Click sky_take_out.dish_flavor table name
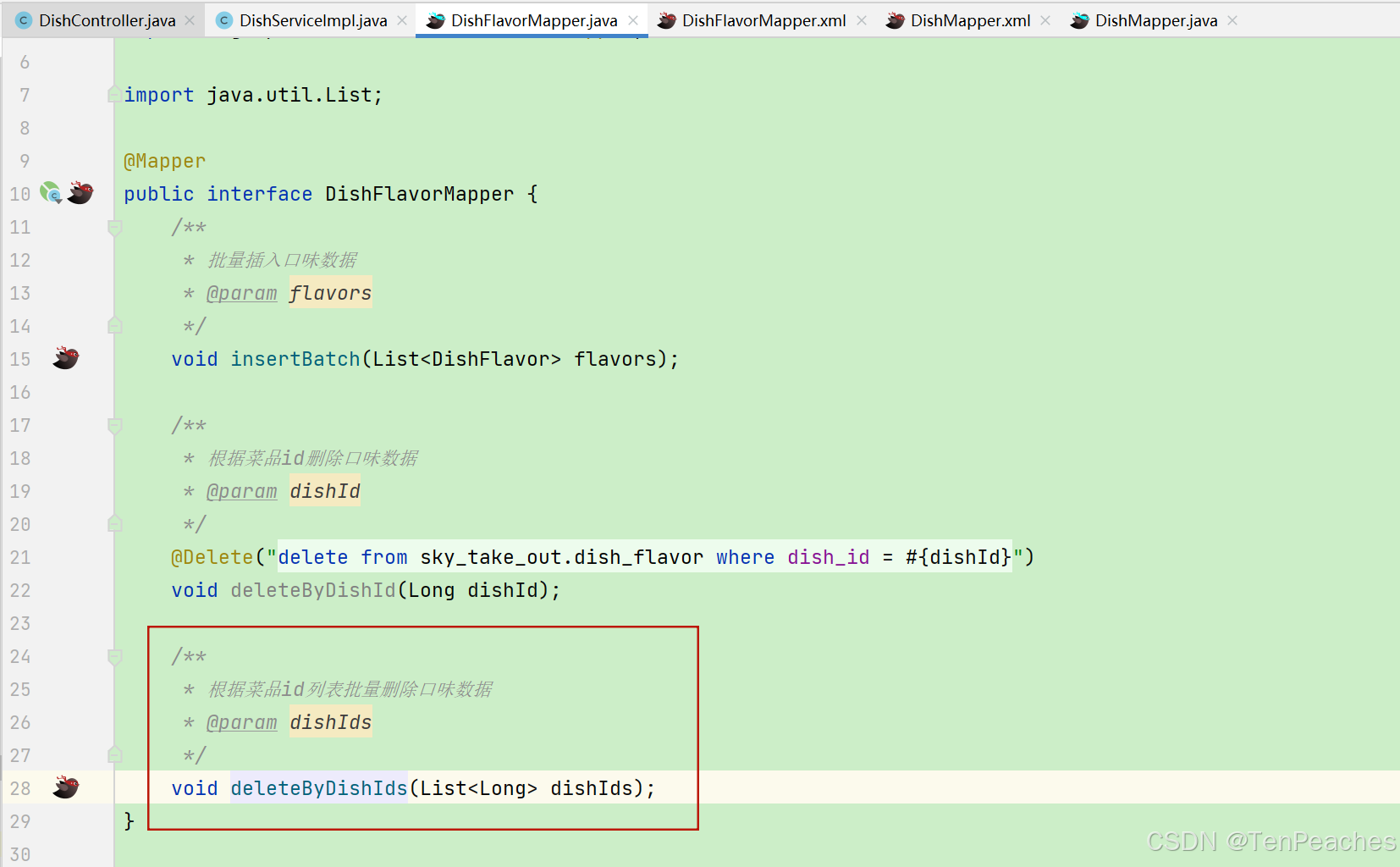The width and height of the screenshot is (1400, 867). 562,557
